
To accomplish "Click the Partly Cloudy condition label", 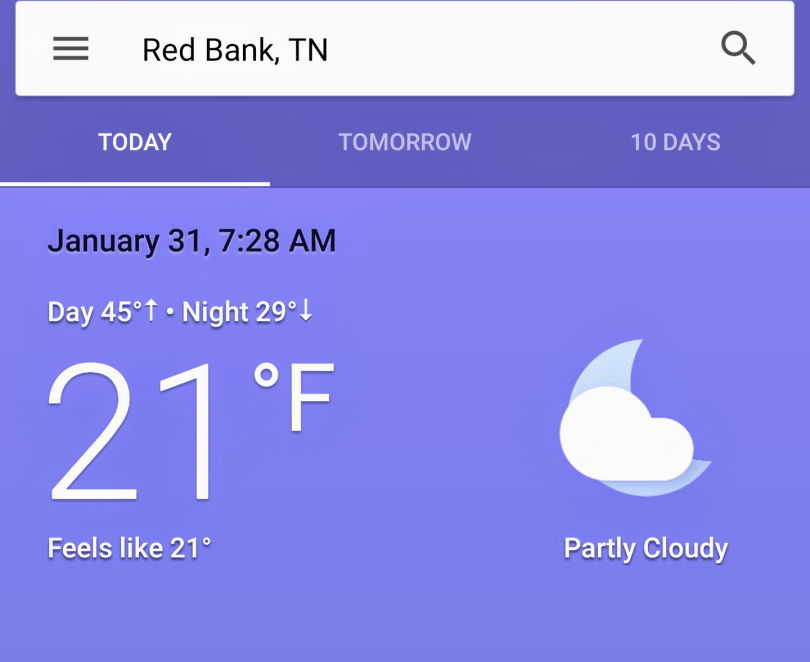I will pos(646,548).
